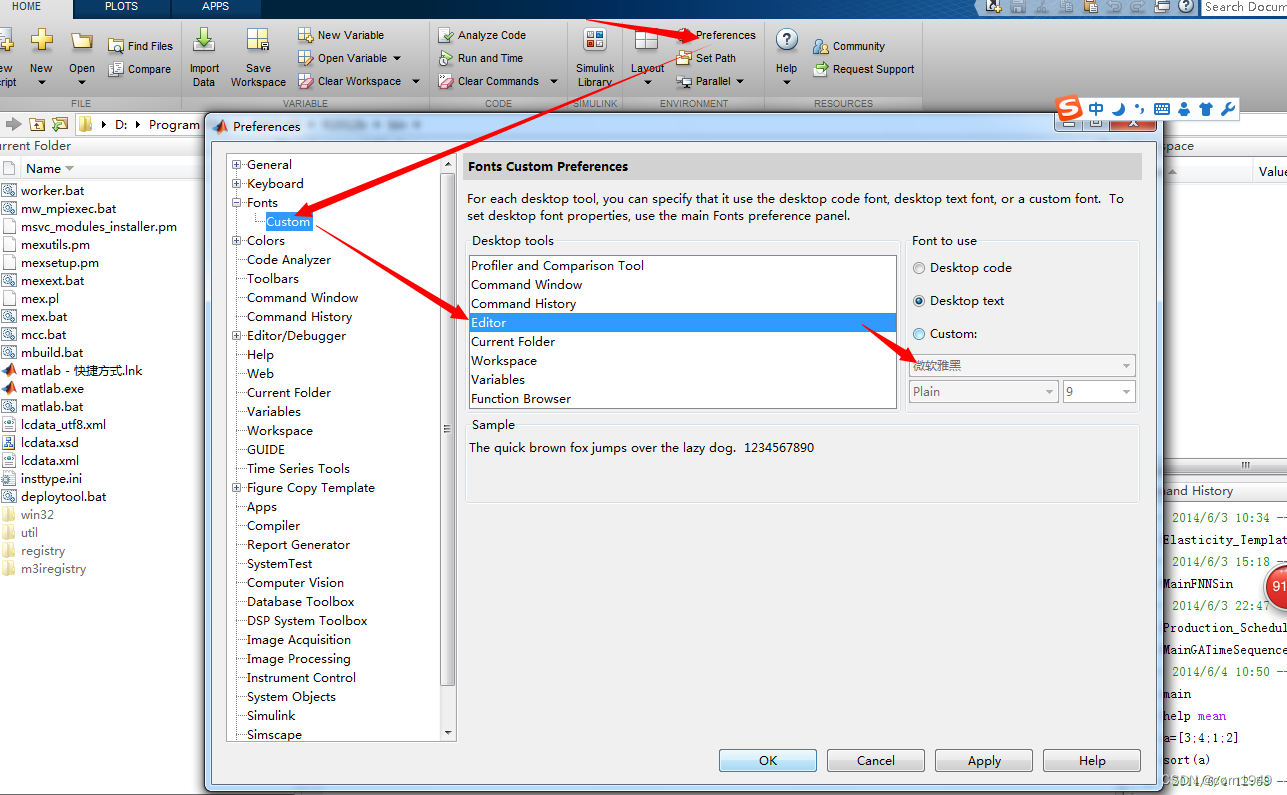Select the Desktop text radio button
This screenshot has height=795, width=1287.
coord(919,301)
